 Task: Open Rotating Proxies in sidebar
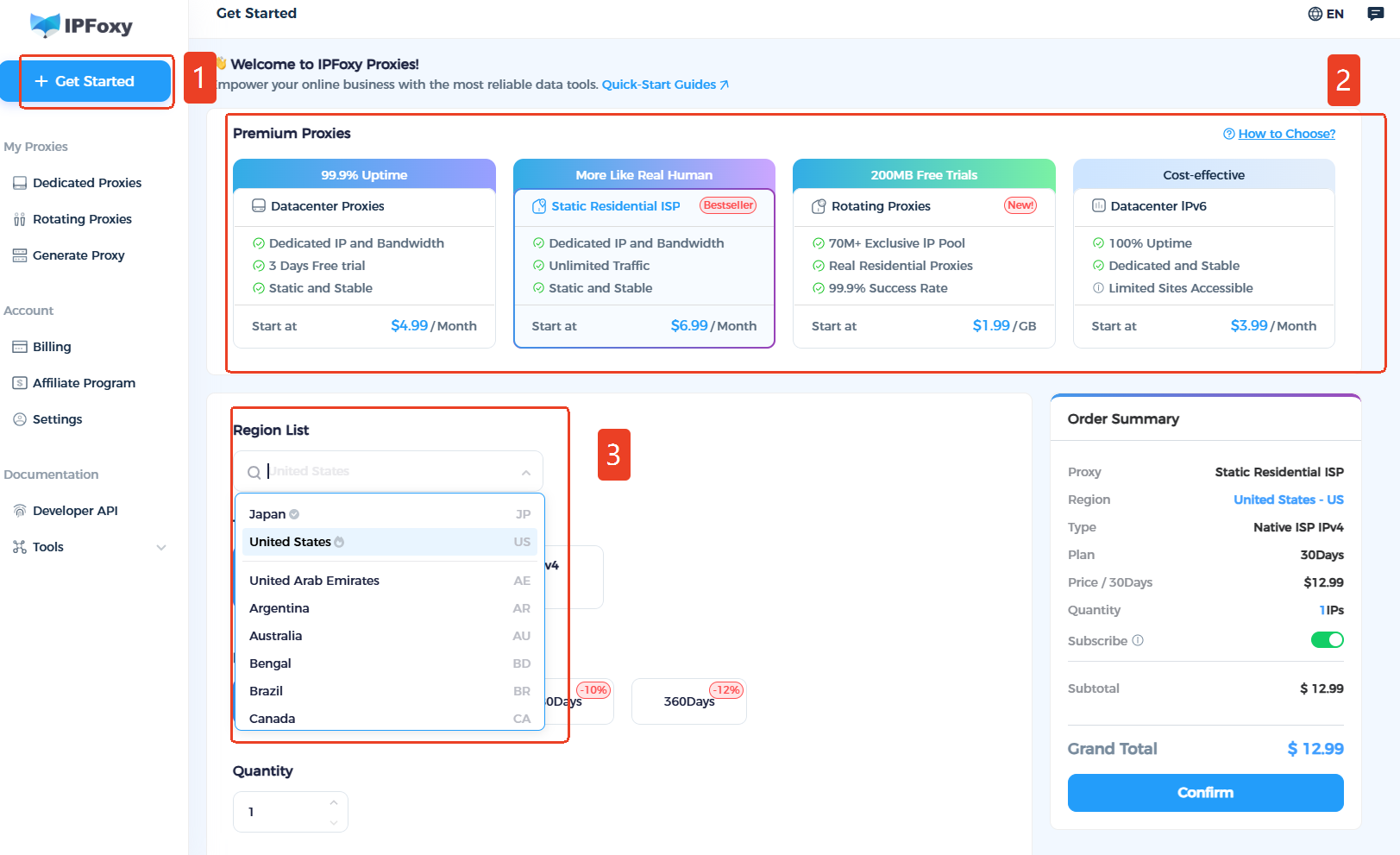click(x=82, y=219)
